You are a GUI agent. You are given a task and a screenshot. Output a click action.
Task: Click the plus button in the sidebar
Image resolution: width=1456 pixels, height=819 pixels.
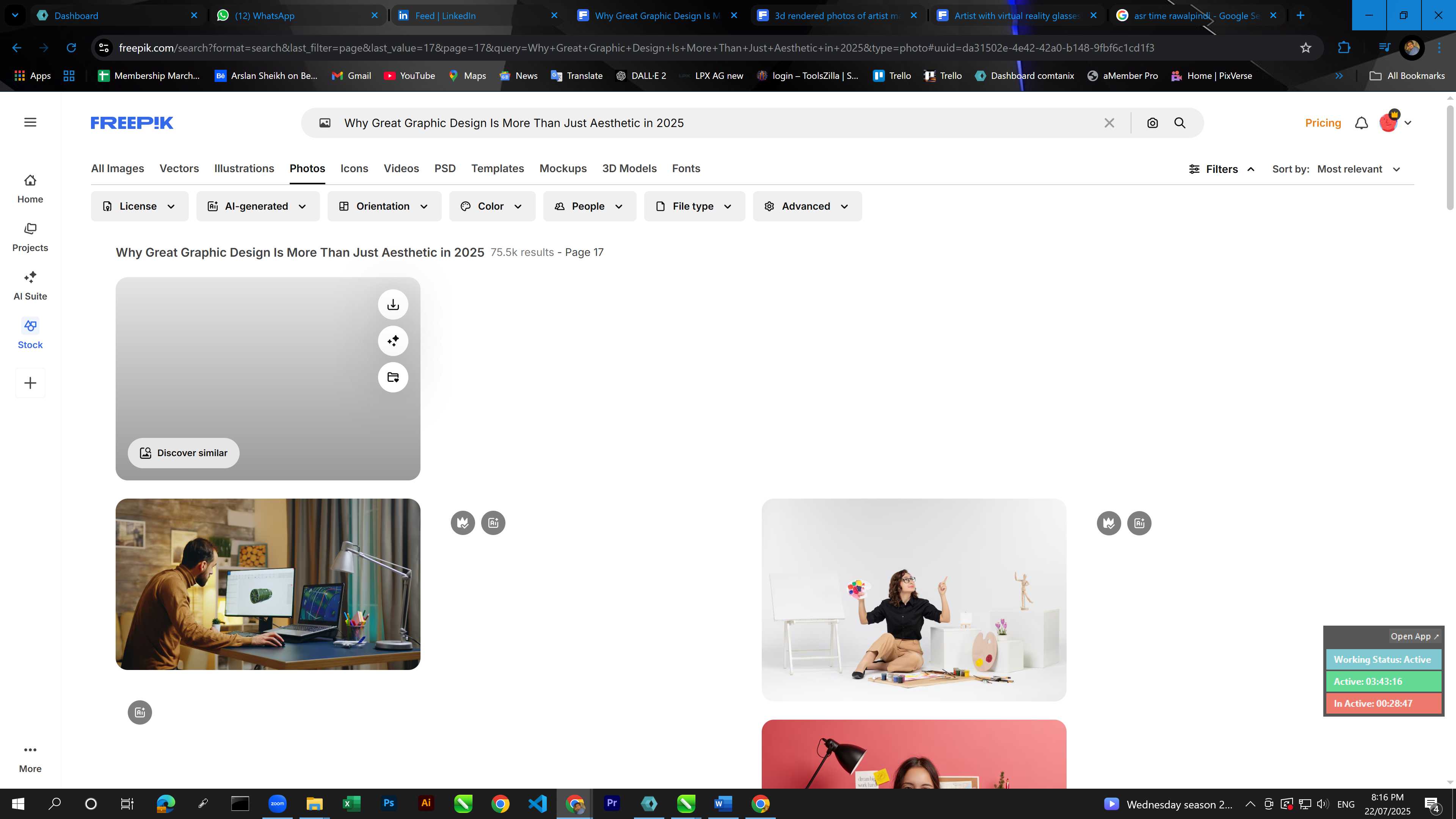pyautogui.click(x=30, y=383)
